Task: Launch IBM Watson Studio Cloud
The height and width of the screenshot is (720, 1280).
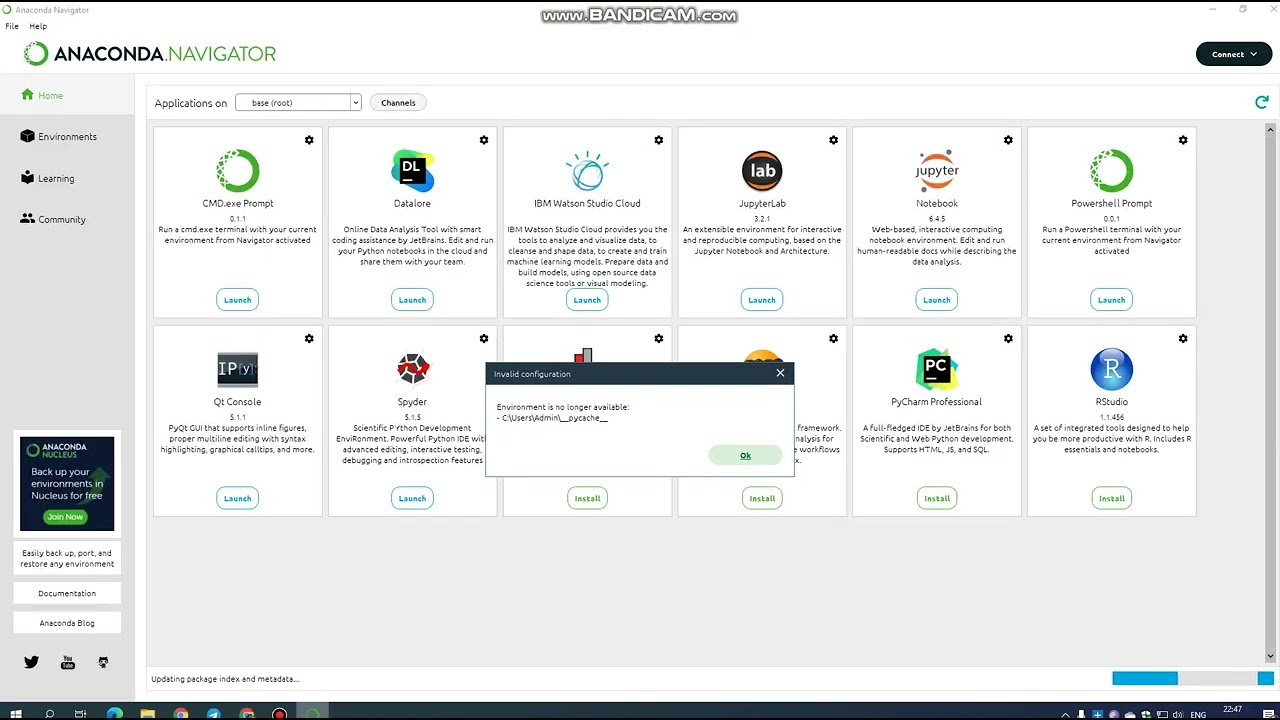Action: (x=587, y=300)
